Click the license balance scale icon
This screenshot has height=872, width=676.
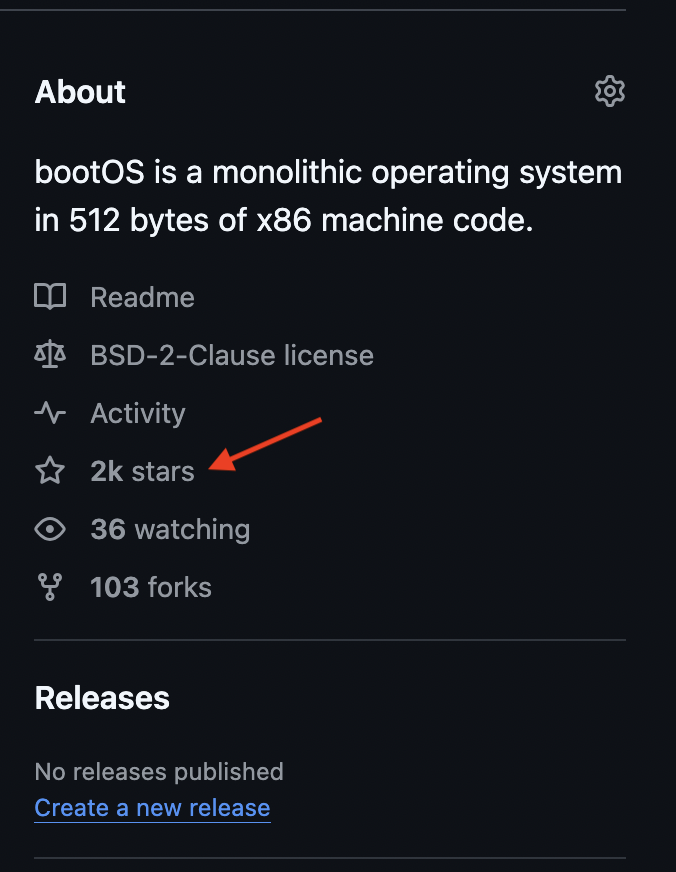50,355
